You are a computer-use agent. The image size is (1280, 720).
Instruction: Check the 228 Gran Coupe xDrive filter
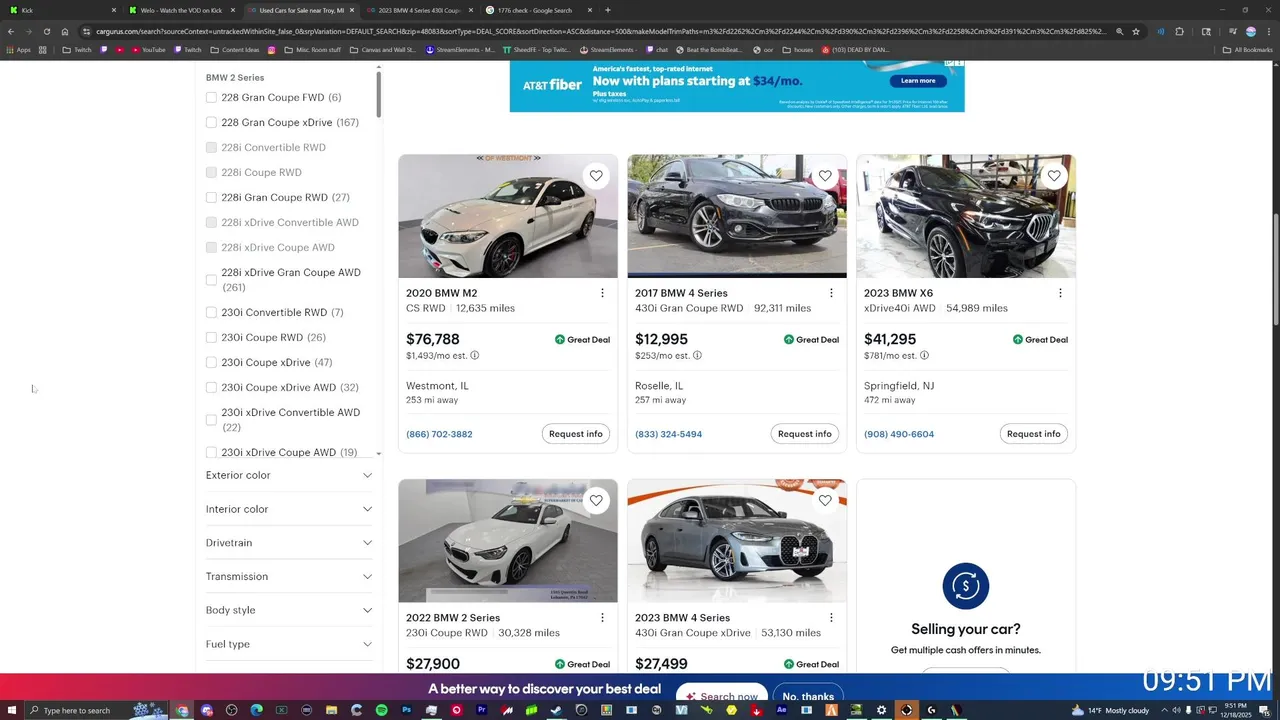(x=211, y=122)
